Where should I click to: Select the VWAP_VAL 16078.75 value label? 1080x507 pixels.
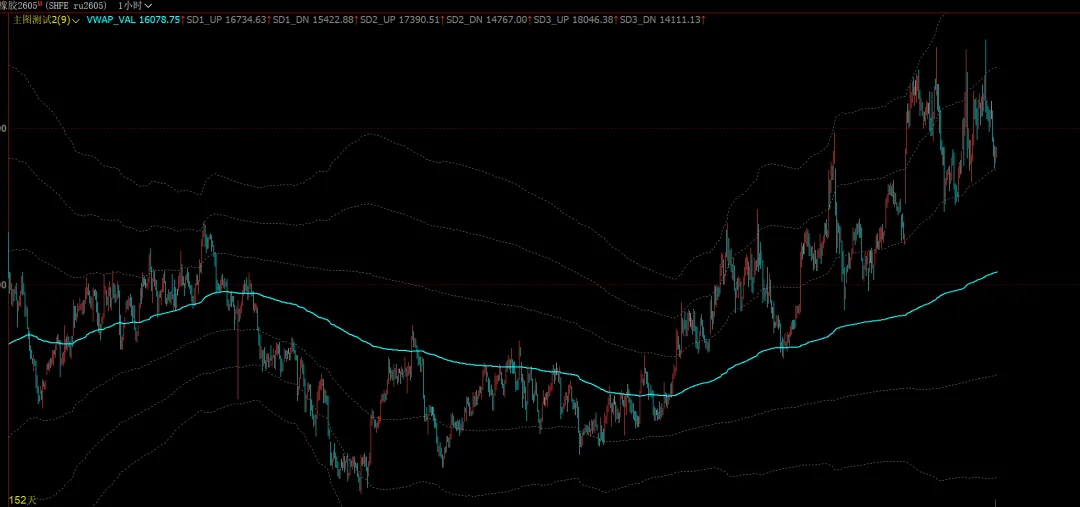[x=133, y=21]
